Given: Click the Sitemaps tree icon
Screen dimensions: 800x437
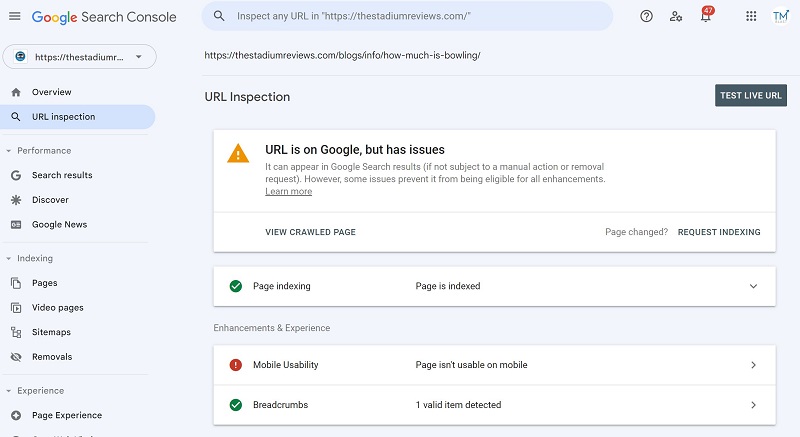Looking at the screenshot, I should (16, 332).
